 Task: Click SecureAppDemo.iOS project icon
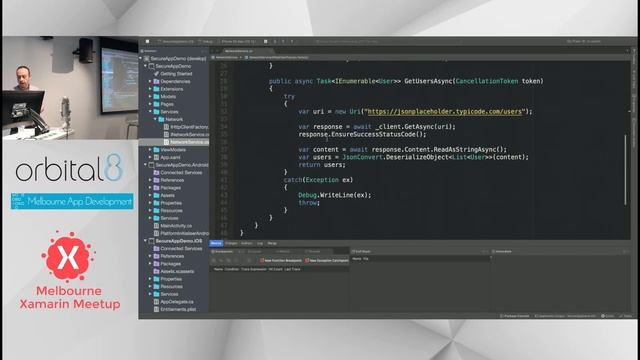pos(151,241)
